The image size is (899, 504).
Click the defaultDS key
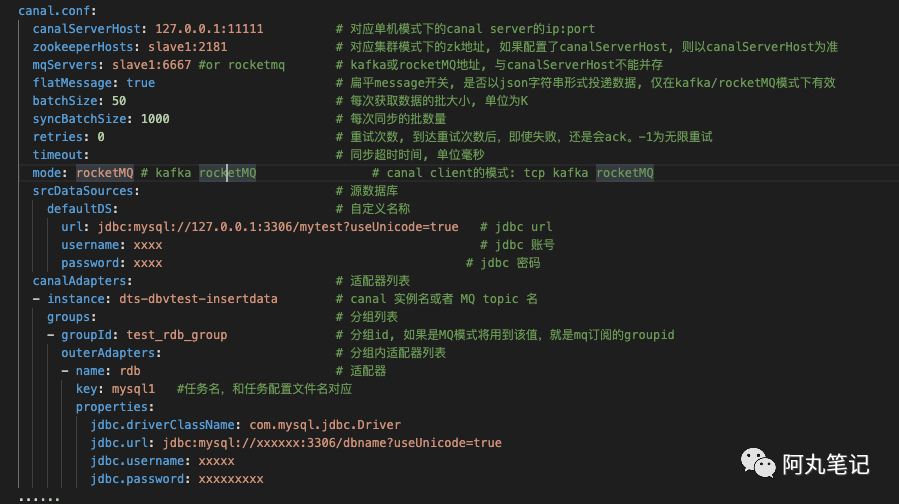tap(83, 209)
